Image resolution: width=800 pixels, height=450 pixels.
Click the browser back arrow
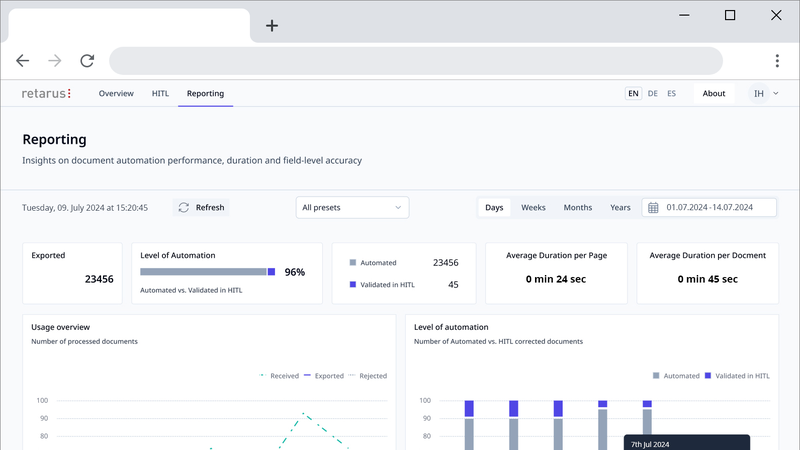[x=23, y=61]
